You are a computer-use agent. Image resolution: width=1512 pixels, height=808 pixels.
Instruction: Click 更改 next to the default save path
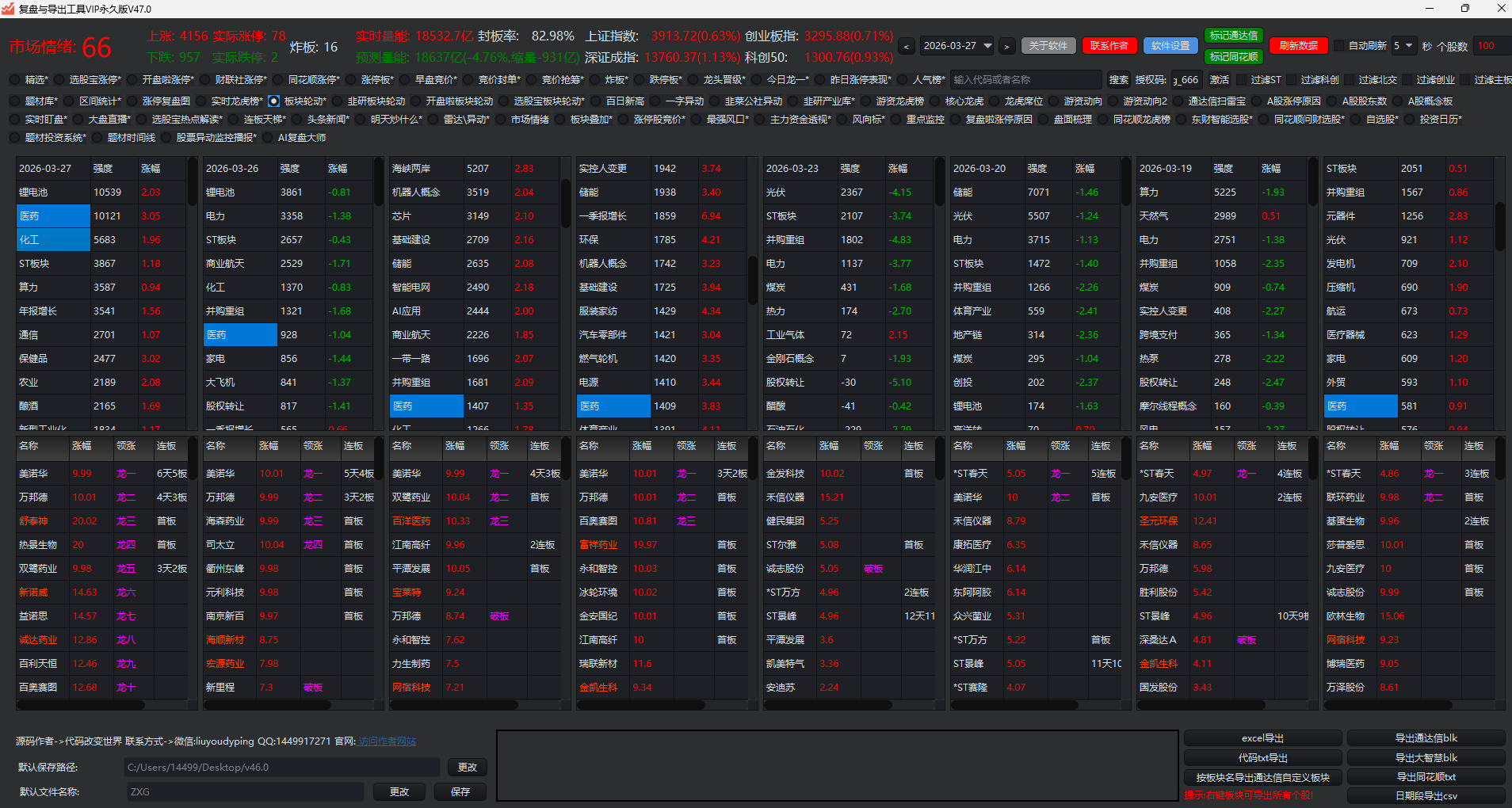pos(467,768)
